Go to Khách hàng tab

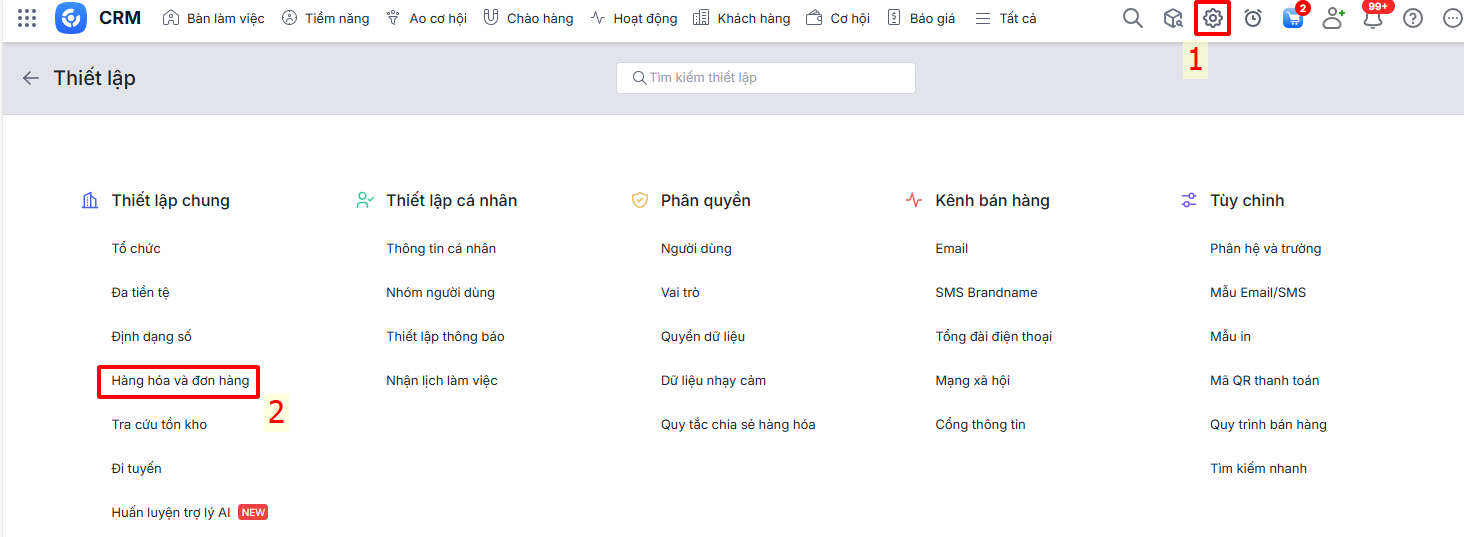pyautogui.click(x=741, y=18)
